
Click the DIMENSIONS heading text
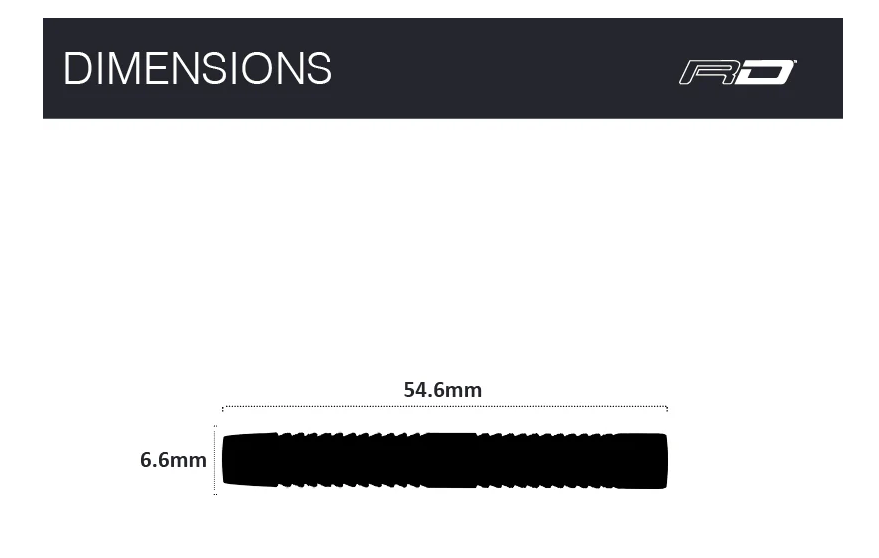[x=197, y=69]
